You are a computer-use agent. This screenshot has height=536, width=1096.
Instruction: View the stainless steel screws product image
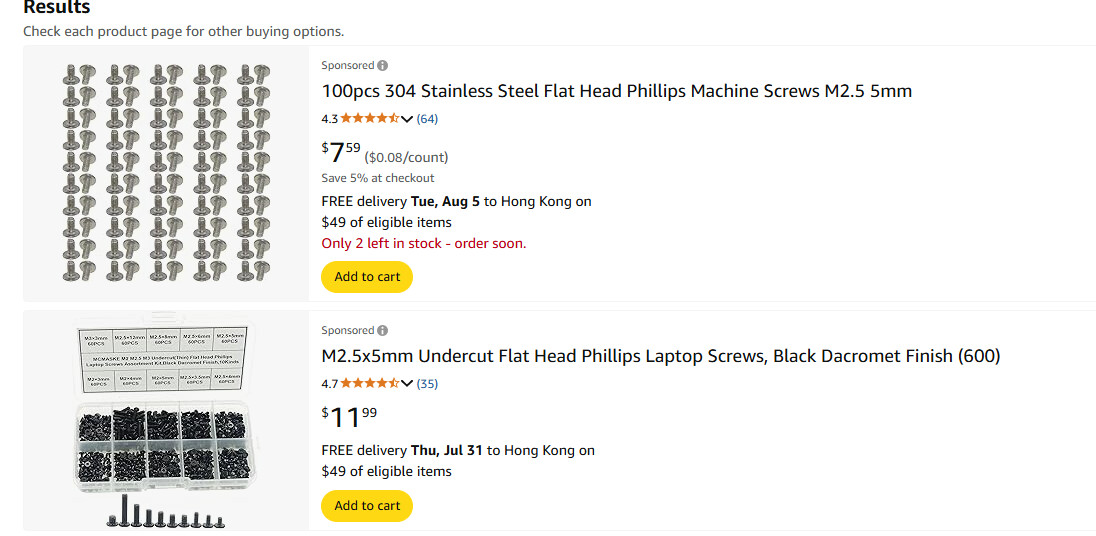(x=166, y=173)
